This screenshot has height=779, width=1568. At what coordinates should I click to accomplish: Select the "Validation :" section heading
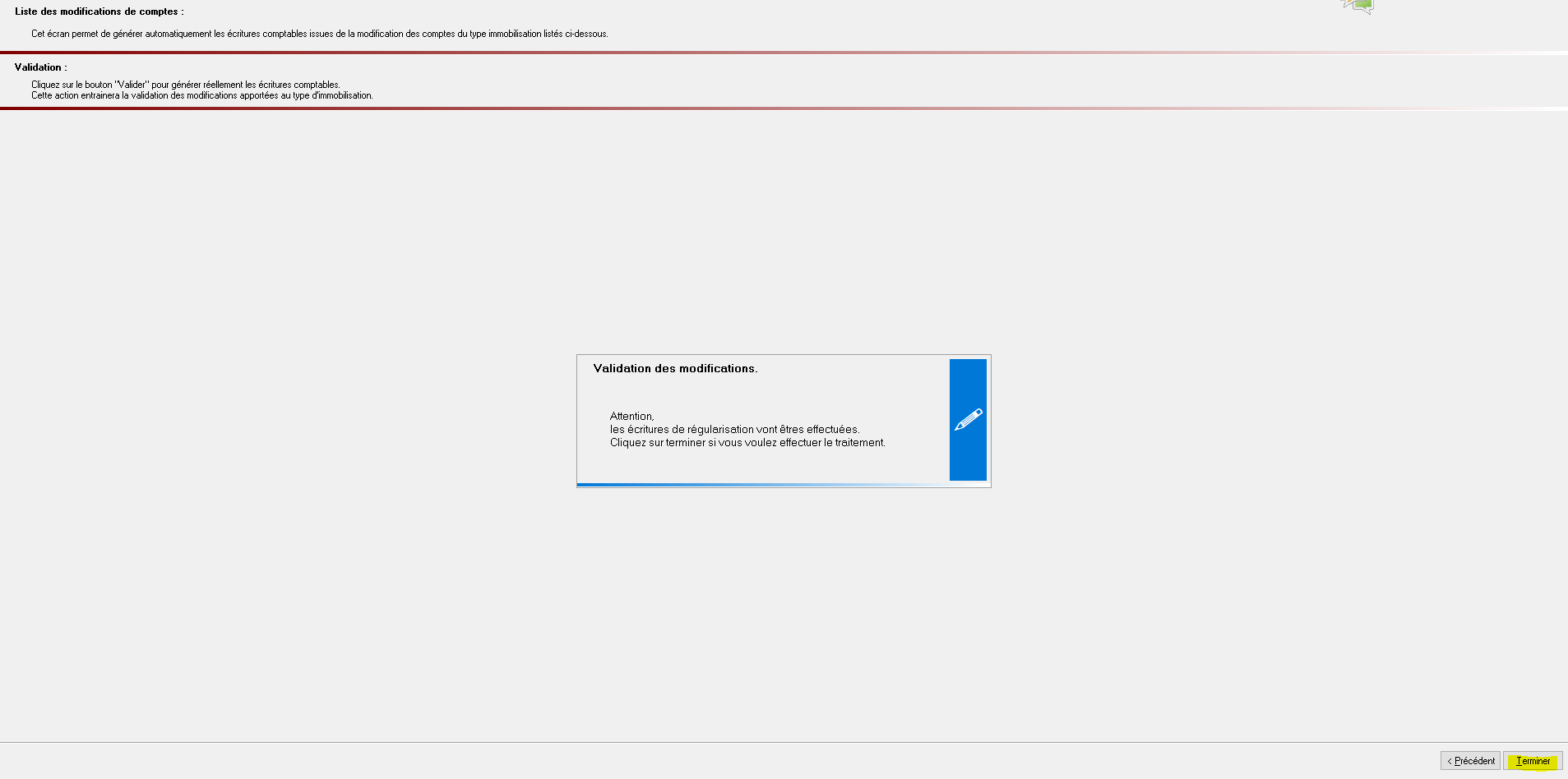tap(40, 67)
